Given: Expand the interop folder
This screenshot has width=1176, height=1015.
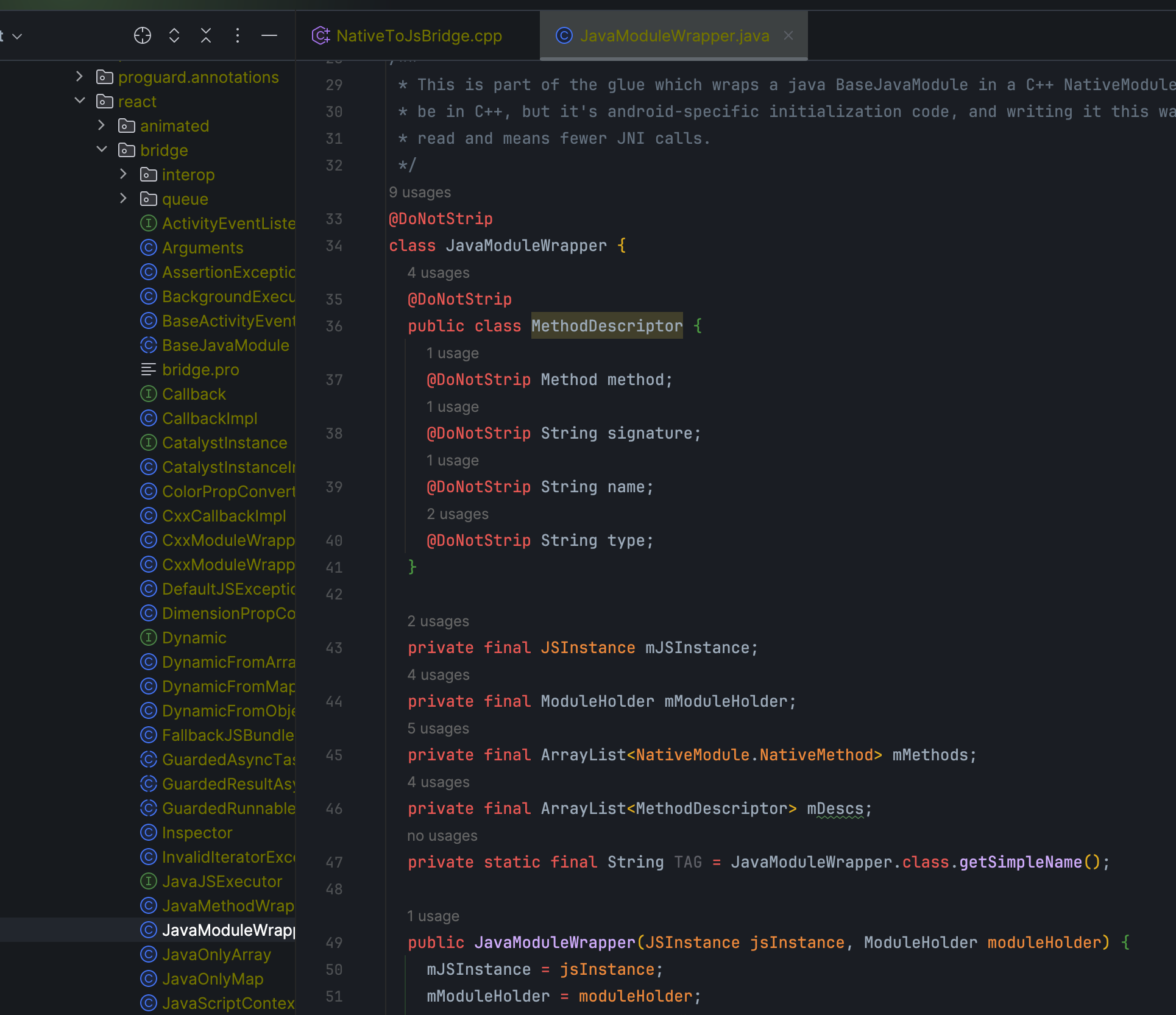Looking at the screenshot, I should click(123, 174).
